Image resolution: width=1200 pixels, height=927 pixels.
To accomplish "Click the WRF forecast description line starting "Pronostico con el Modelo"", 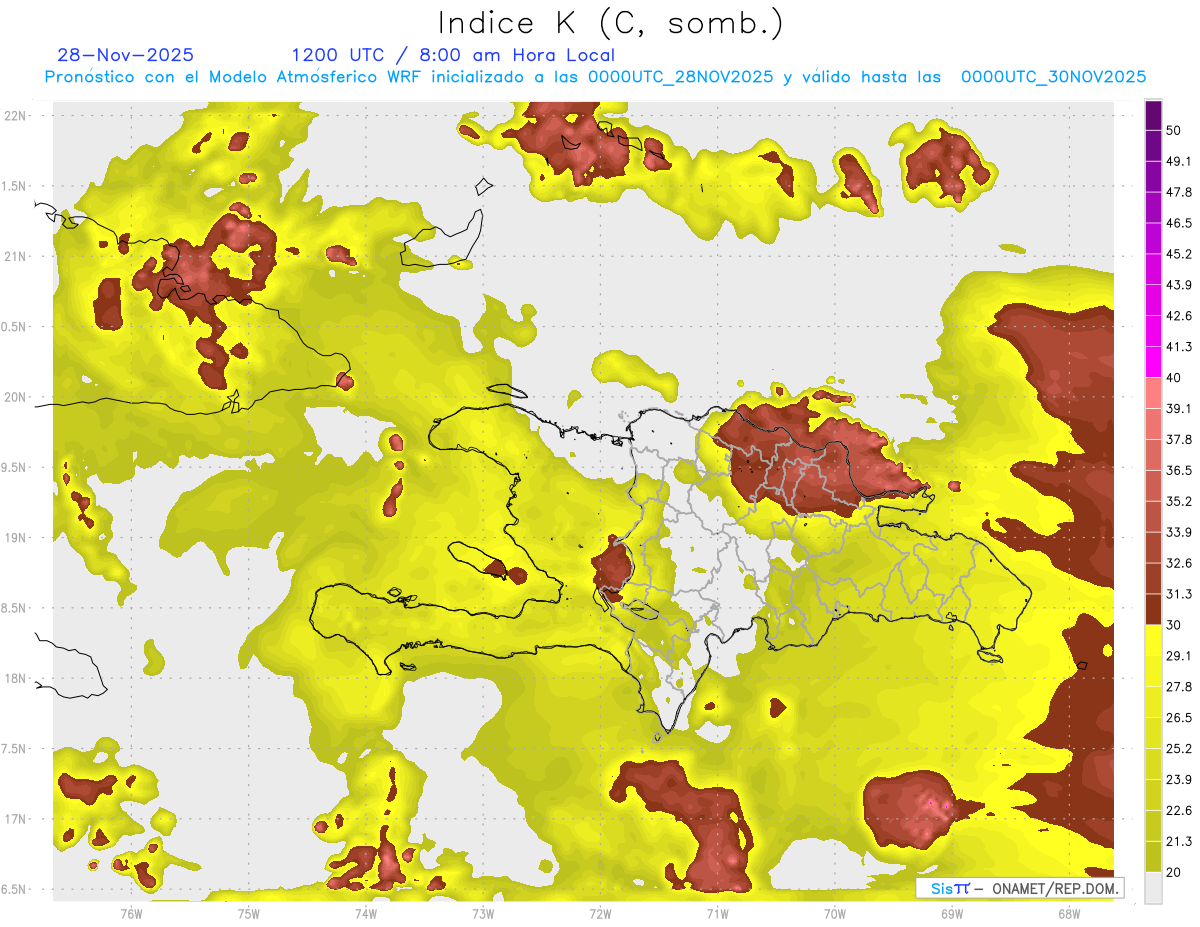I will tap(595, 77).
